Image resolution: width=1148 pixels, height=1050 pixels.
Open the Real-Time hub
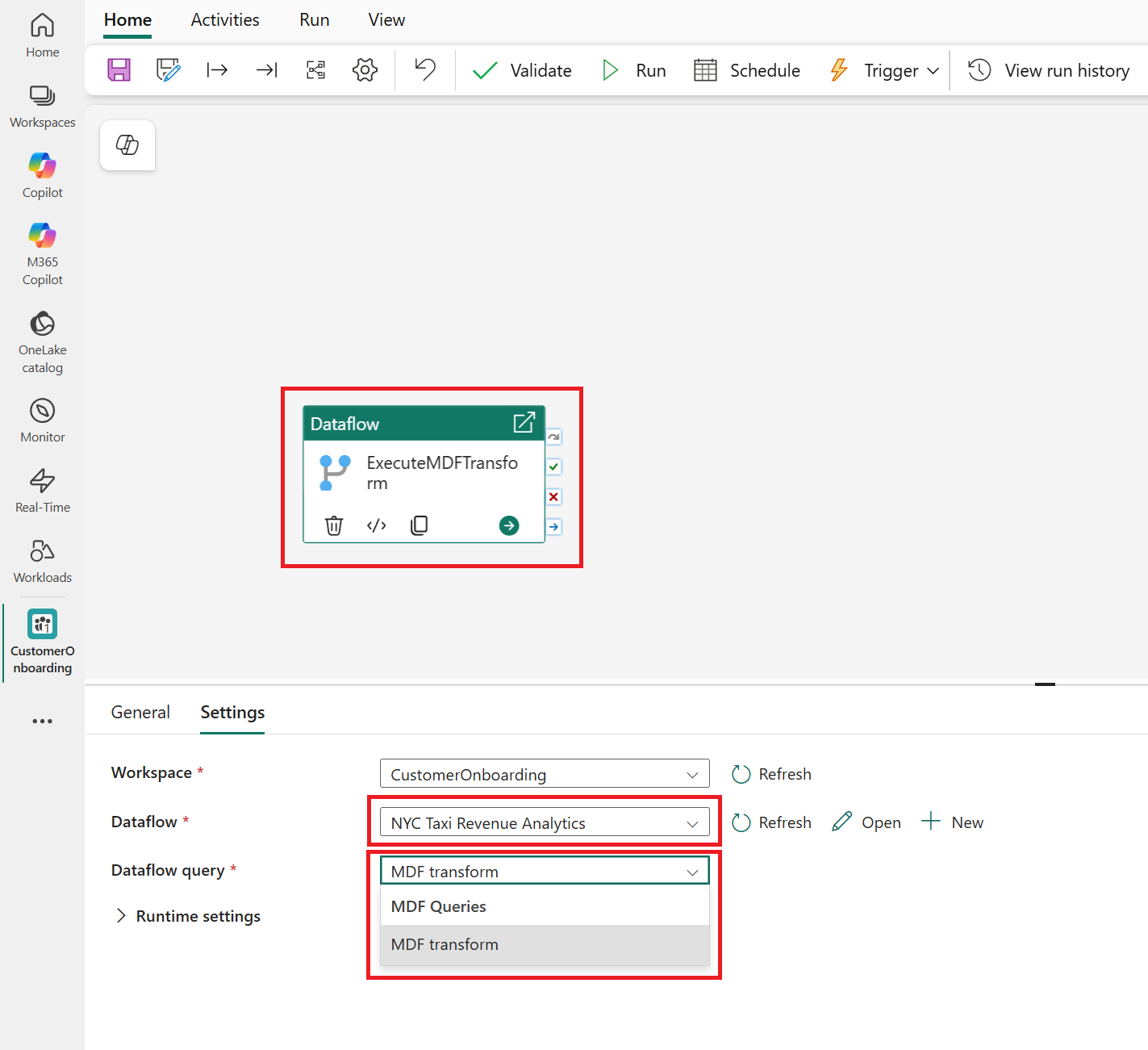pyautogui.click(x=42, y=491)
